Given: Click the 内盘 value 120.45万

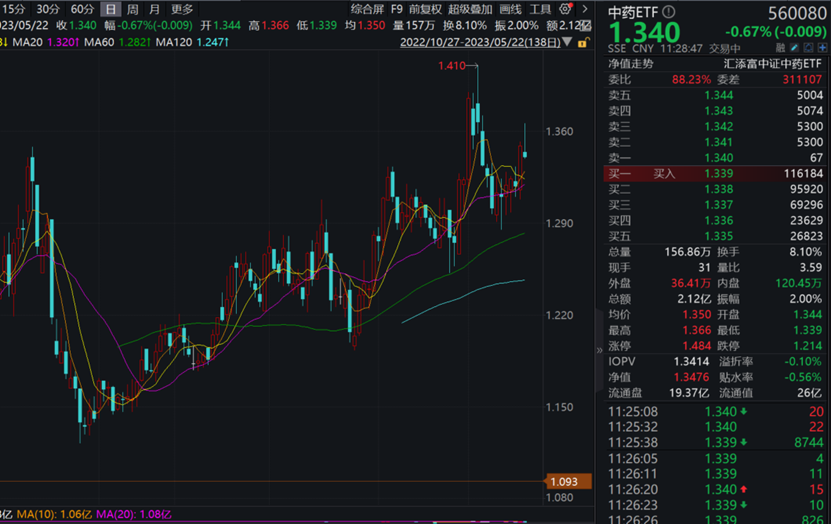Looking at the screenshot, I should click(799, 283).
